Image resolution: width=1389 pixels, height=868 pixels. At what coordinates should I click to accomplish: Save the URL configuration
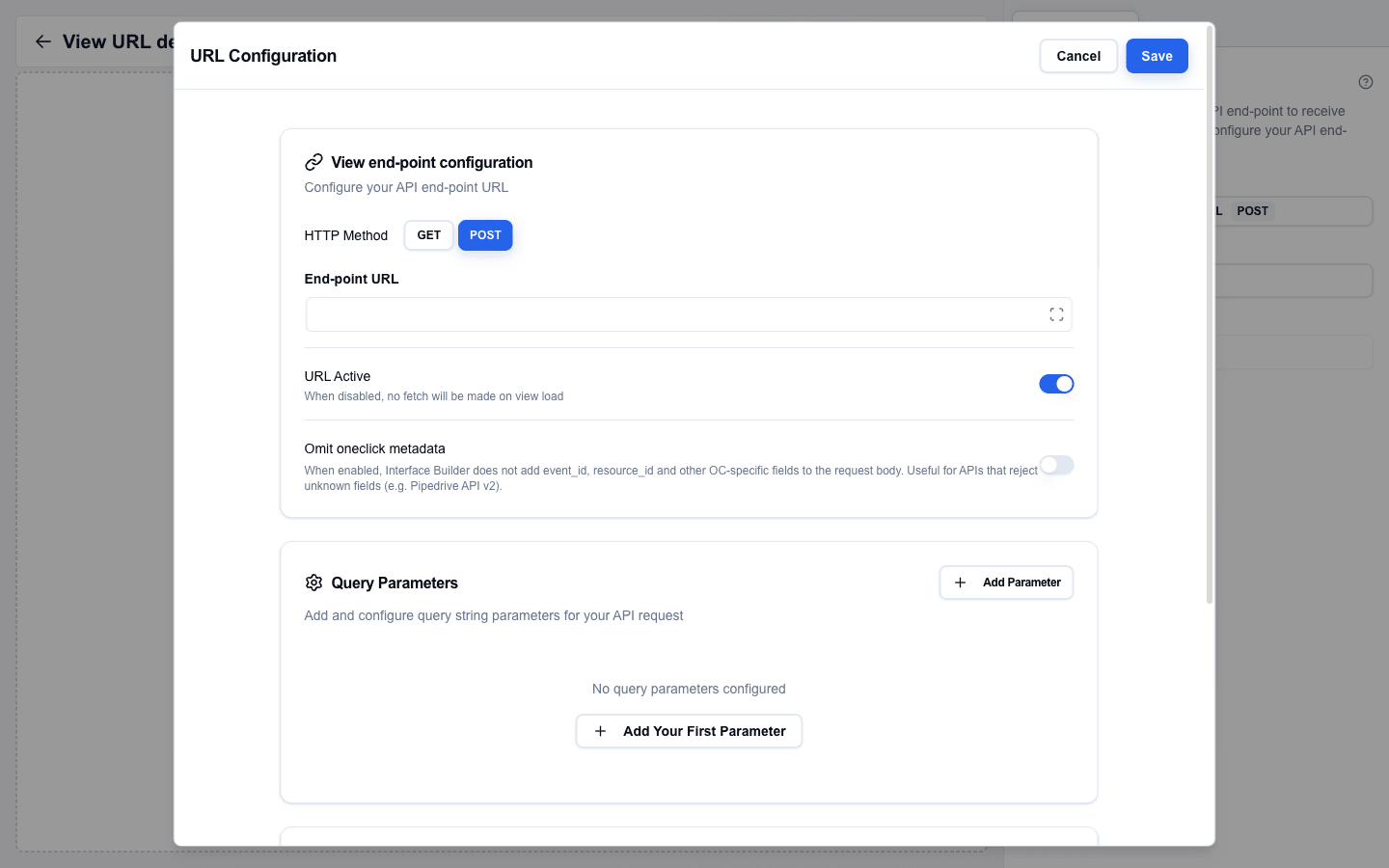coord(1157,56)
